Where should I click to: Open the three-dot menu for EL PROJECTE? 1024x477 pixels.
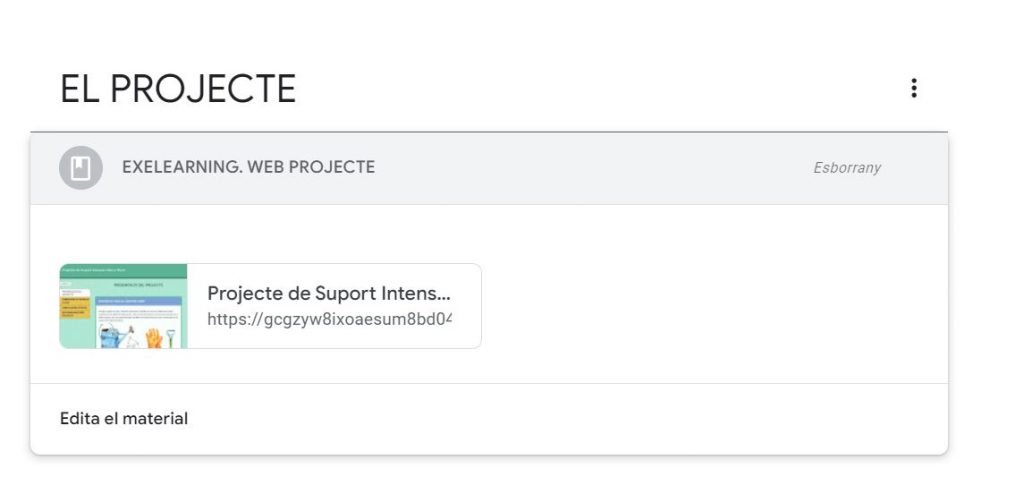(x=913, y=88)
